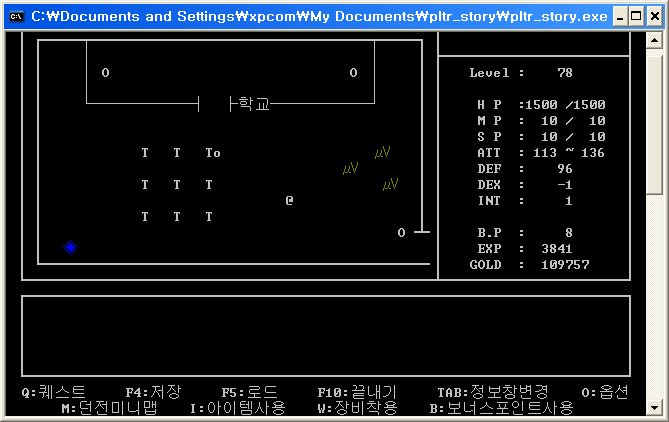Viewport: 669px width, 422px height.
Task: Click the INT 1 stat line
Action: point(525,201)
